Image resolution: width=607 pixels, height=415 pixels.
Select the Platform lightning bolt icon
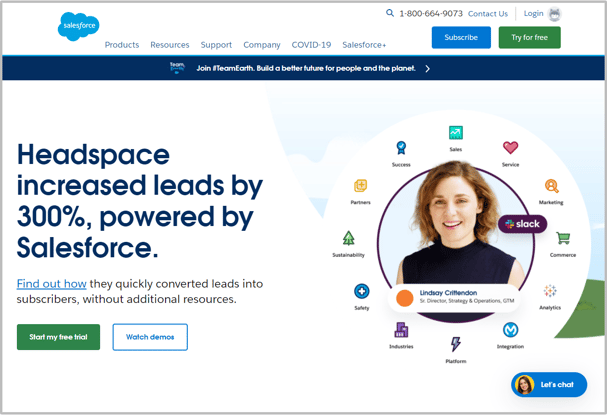456,344
